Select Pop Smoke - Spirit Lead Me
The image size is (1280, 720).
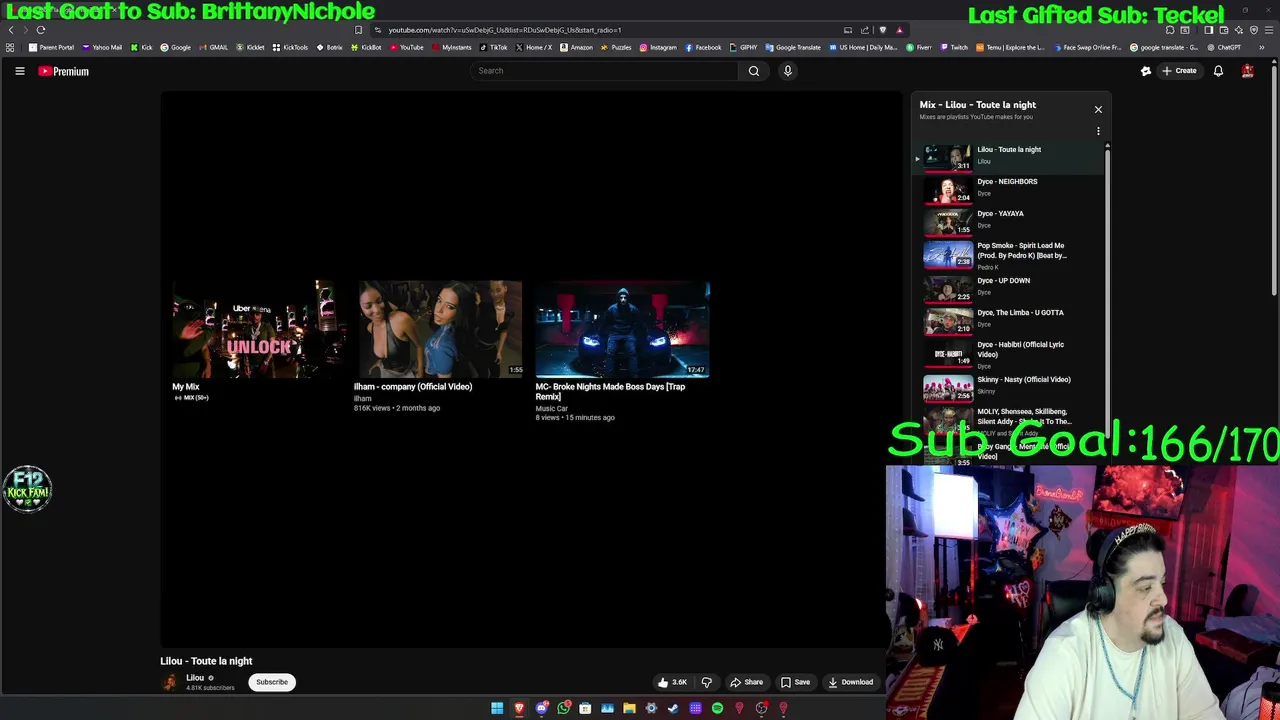[1010, 255]
